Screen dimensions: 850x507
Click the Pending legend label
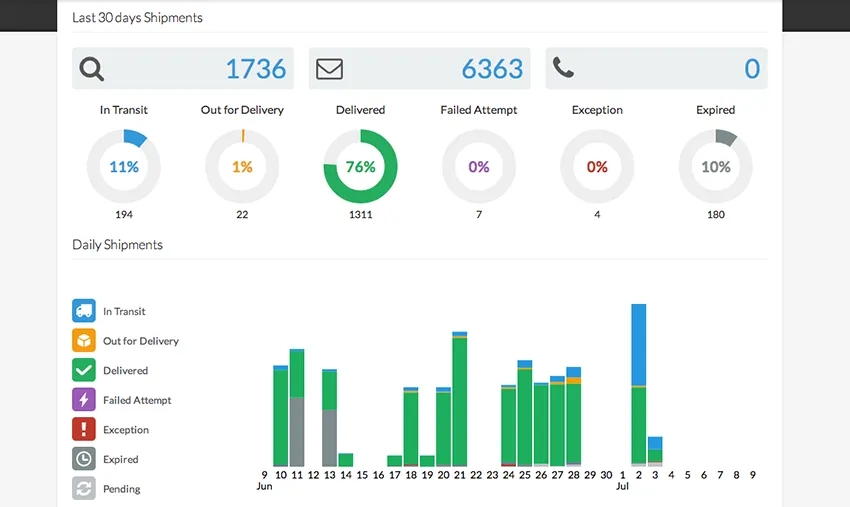[x=121, y=489]
